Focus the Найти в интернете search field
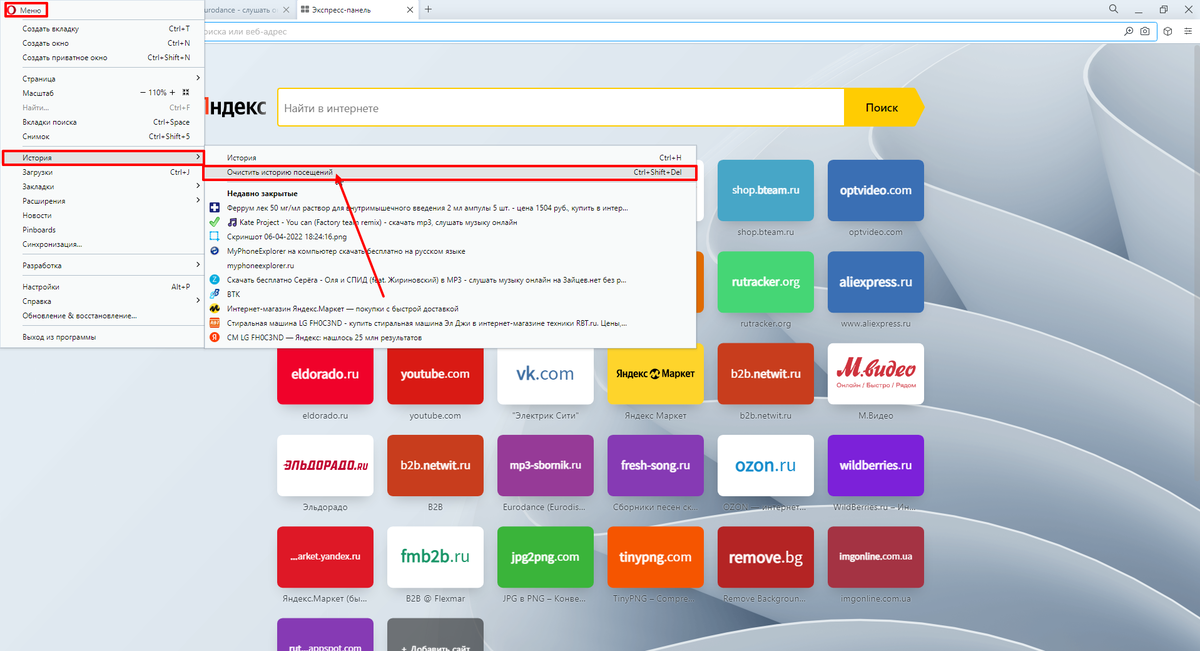 pyautogui.click(x=561, y=107)
